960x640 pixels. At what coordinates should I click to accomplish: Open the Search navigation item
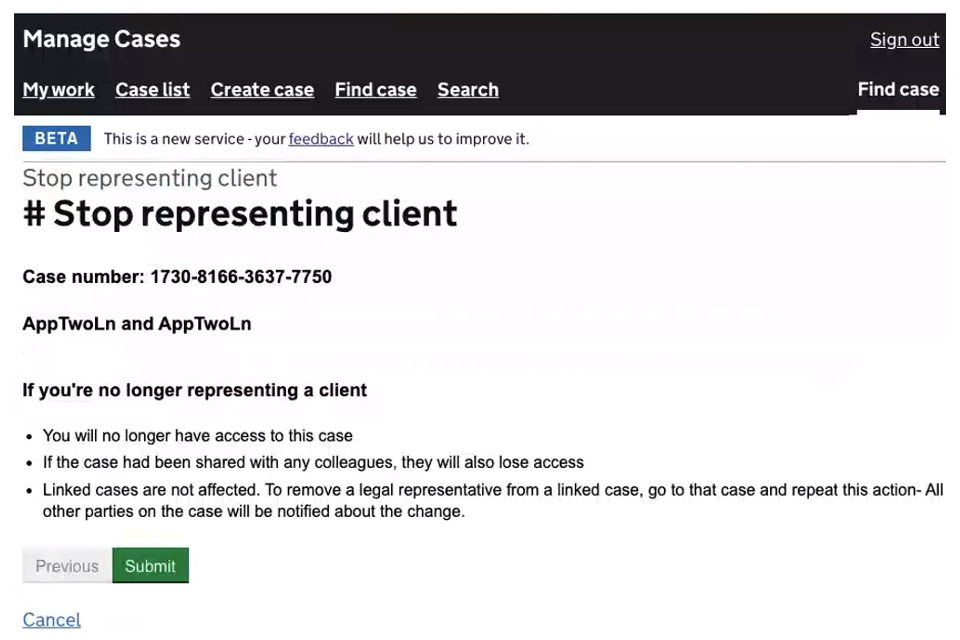point(467,90)
